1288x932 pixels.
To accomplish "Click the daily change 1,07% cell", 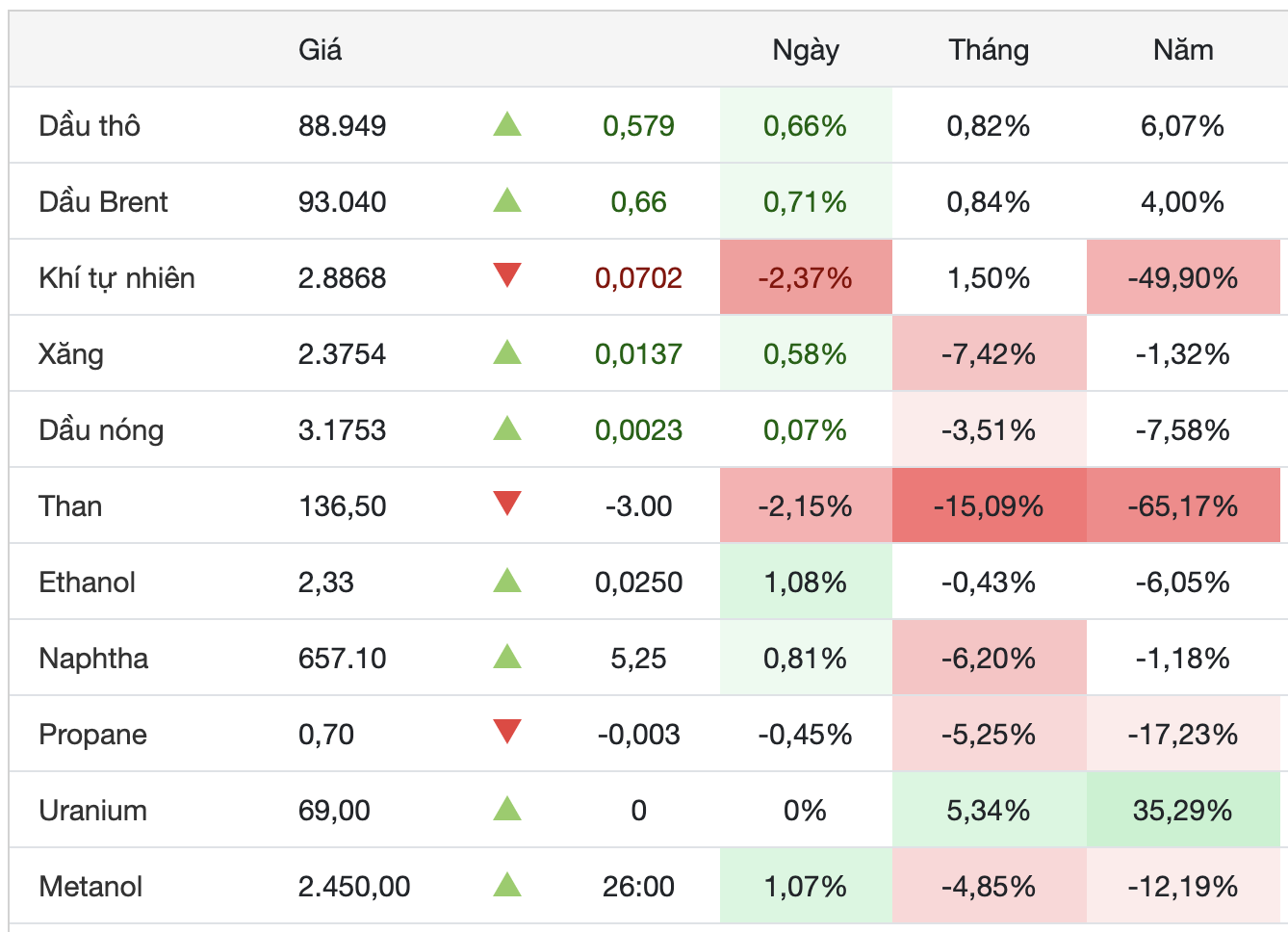I will (x=806, y=886).
